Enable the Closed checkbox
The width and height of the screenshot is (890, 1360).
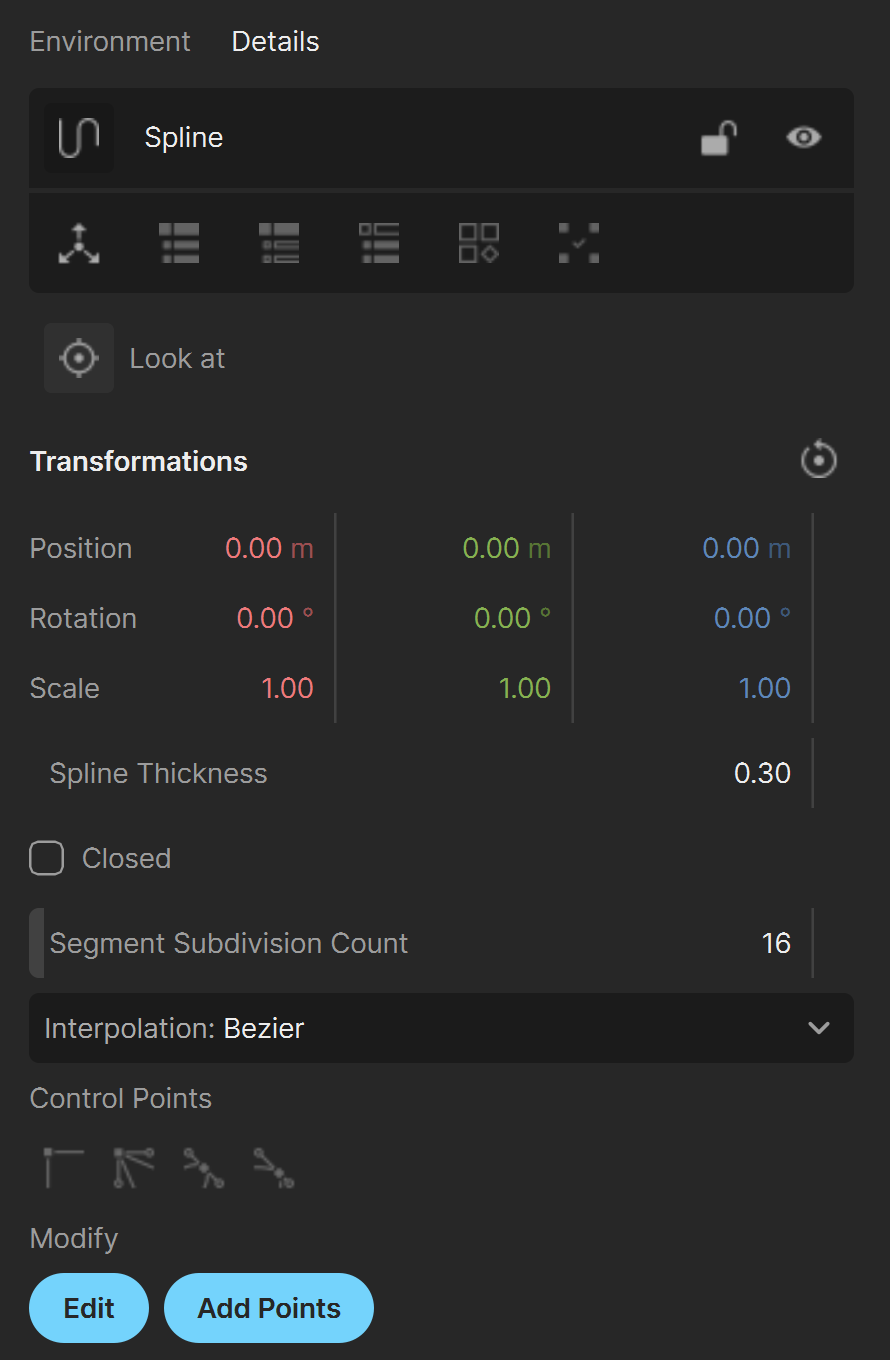[x=47, y=858]
